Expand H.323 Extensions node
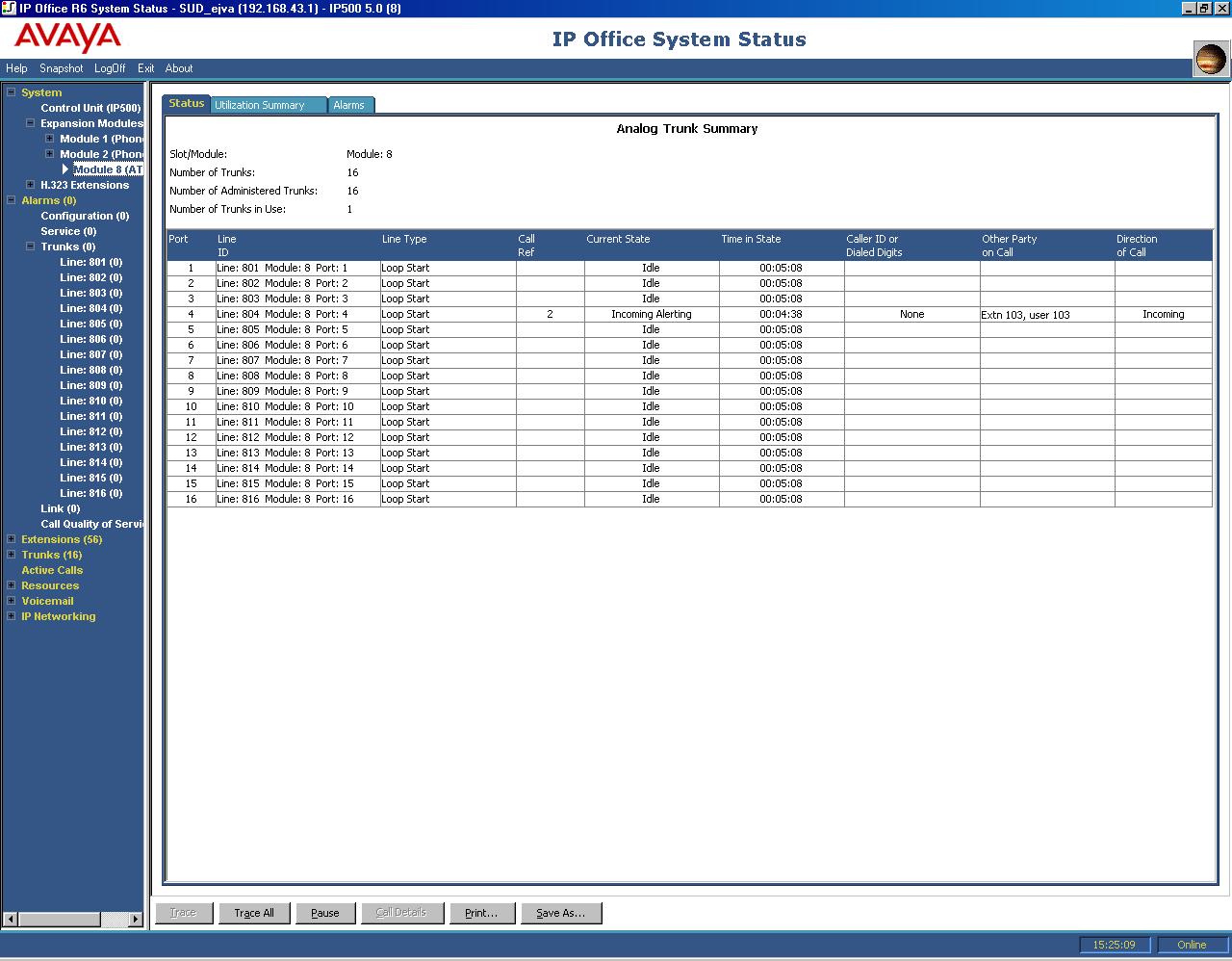The width and height of the screenshot is (1232, 961). click(31, 185)
